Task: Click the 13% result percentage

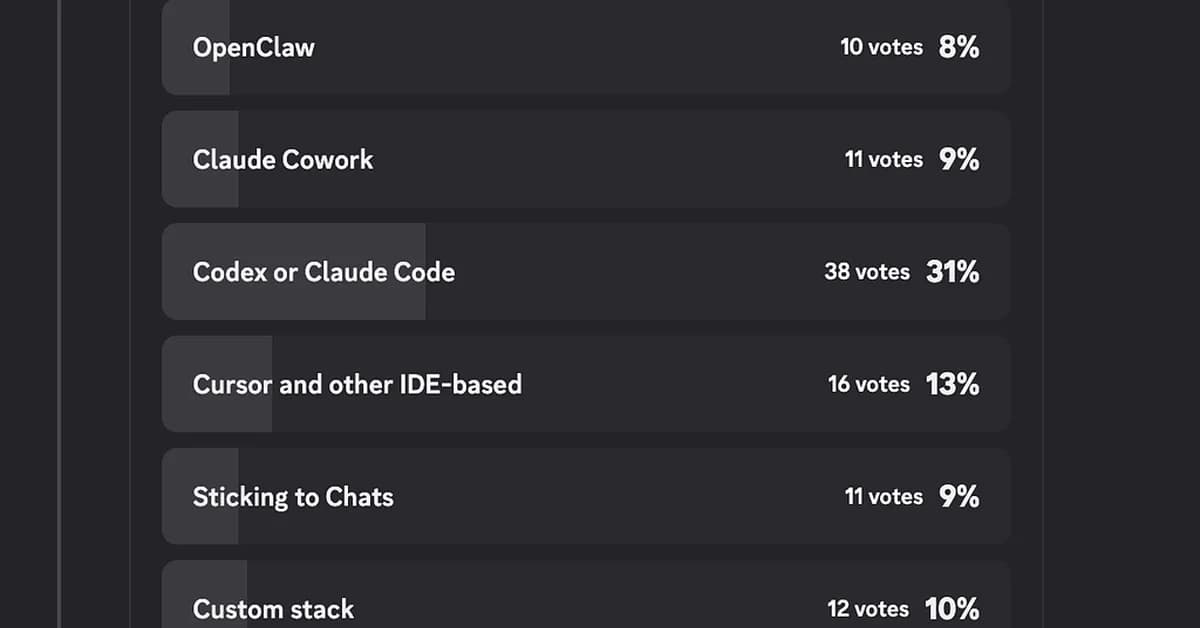Action: [x=952, y=384]
